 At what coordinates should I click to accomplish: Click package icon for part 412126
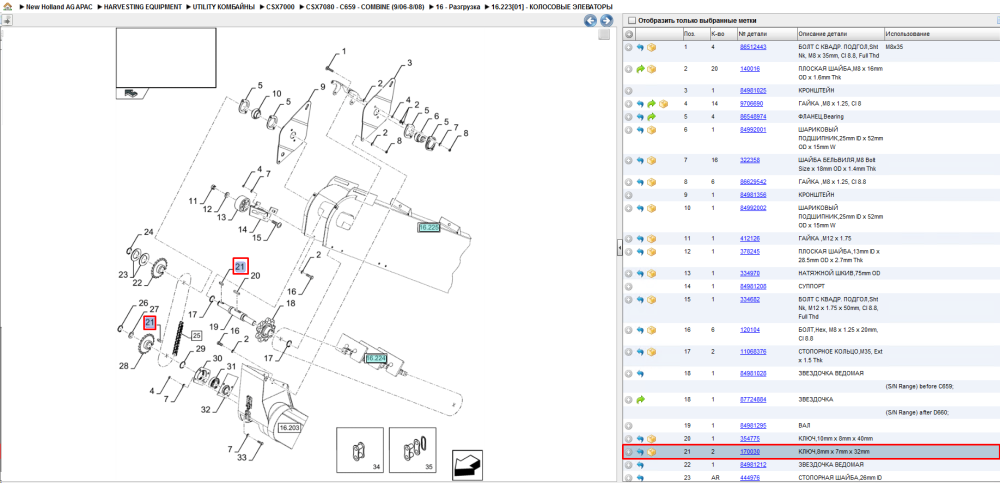[x=652, y=239]
